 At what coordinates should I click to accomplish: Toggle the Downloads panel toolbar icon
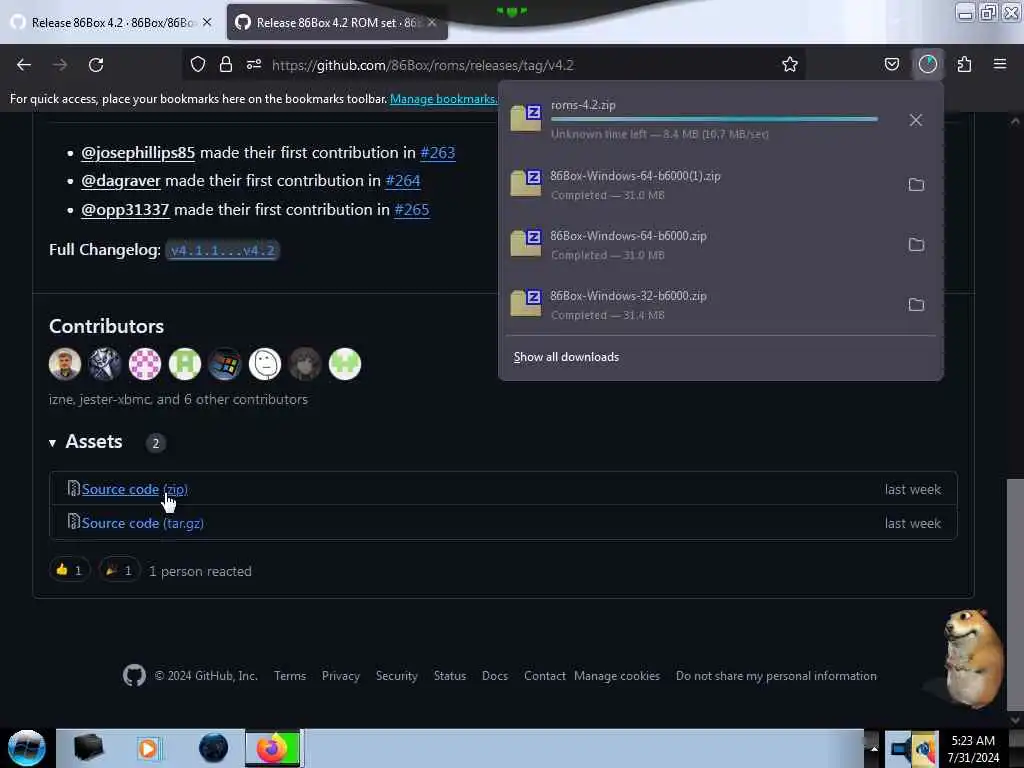pyautogui.click(x=928, y=65)
